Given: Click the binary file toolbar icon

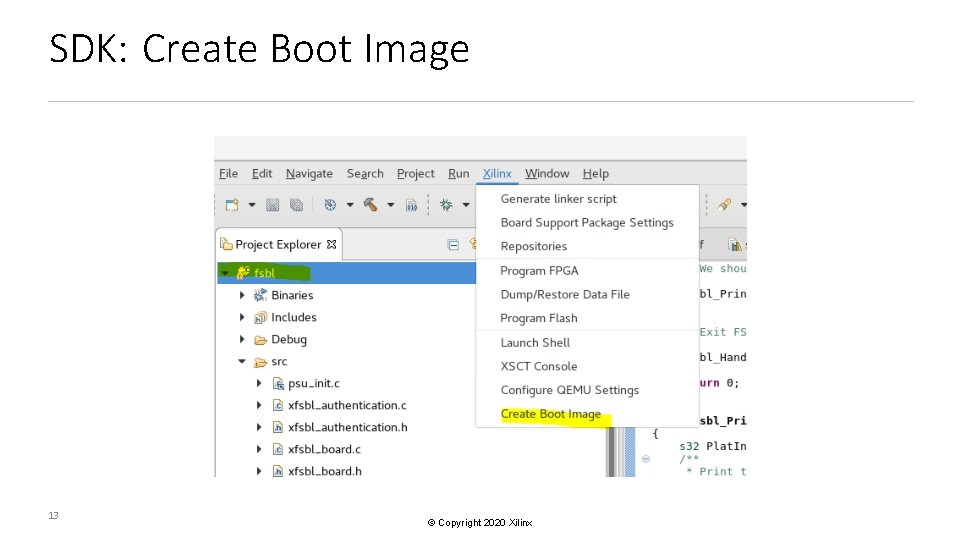Looking at the screenshot, I should pos(411,205).
